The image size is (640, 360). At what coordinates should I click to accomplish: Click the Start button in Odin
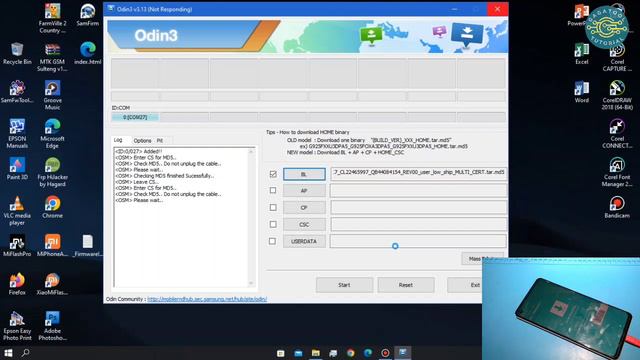pyautogui.click(x=344, y=285)
